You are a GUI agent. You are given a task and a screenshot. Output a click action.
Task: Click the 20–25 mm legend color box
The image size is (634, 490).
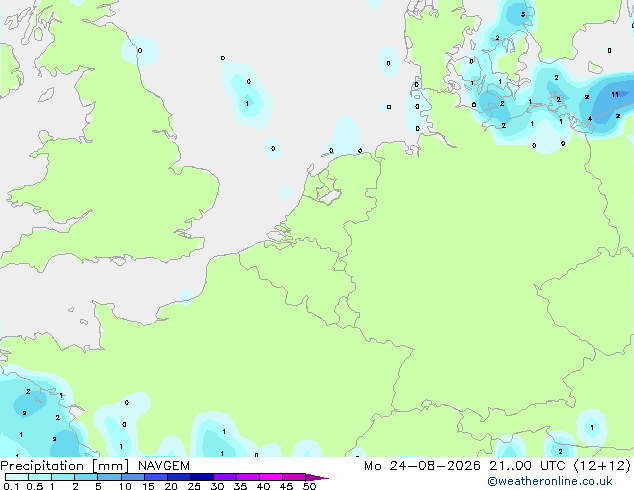pos(179,477)
